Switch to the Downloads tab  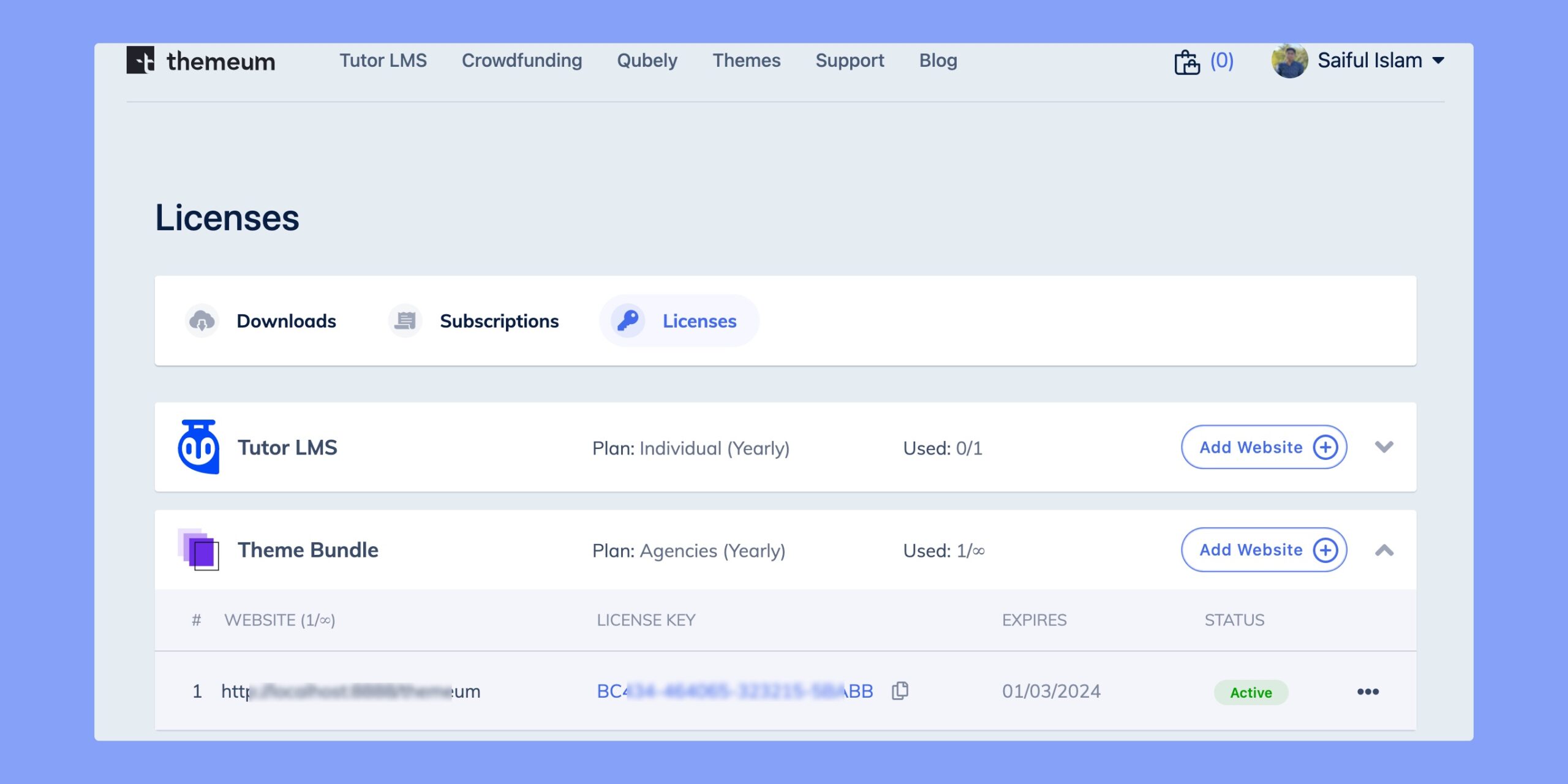(286, 321)
